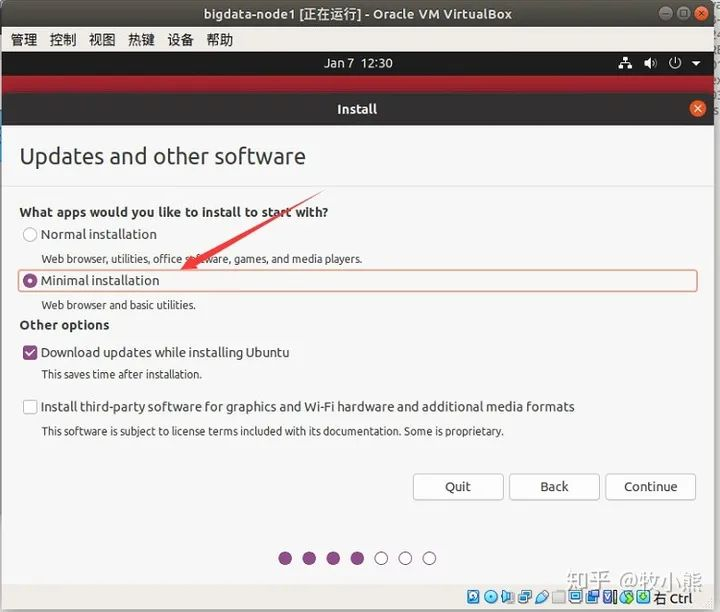The image size is (720, 612).
Task: Click the Back button
Action: point(554,487)
